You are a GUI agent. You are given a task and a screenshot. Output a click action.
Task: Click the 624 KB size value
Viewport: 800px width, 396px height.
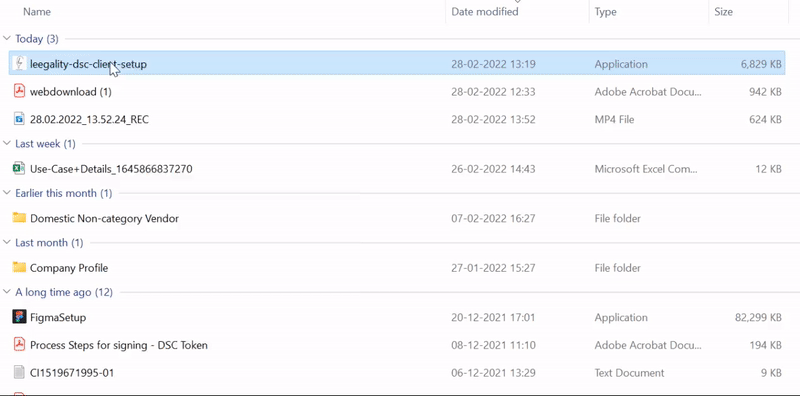tap(765, 119)
